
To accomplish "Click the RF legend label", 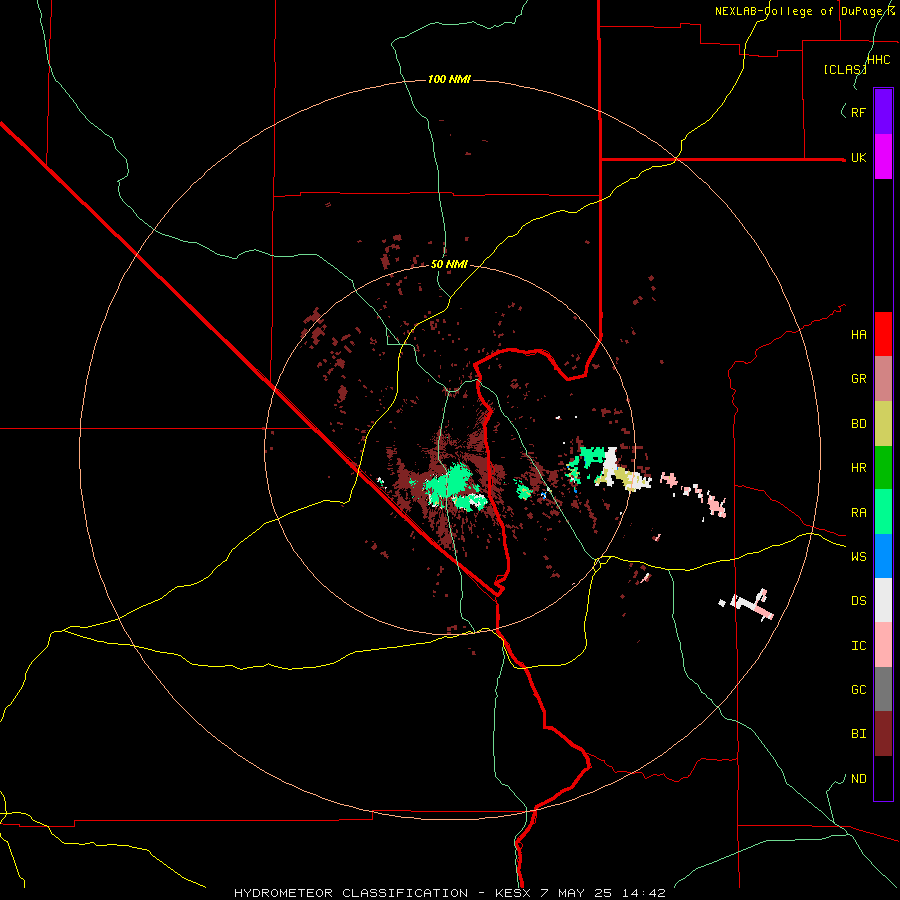I will (x=859, y=113).
